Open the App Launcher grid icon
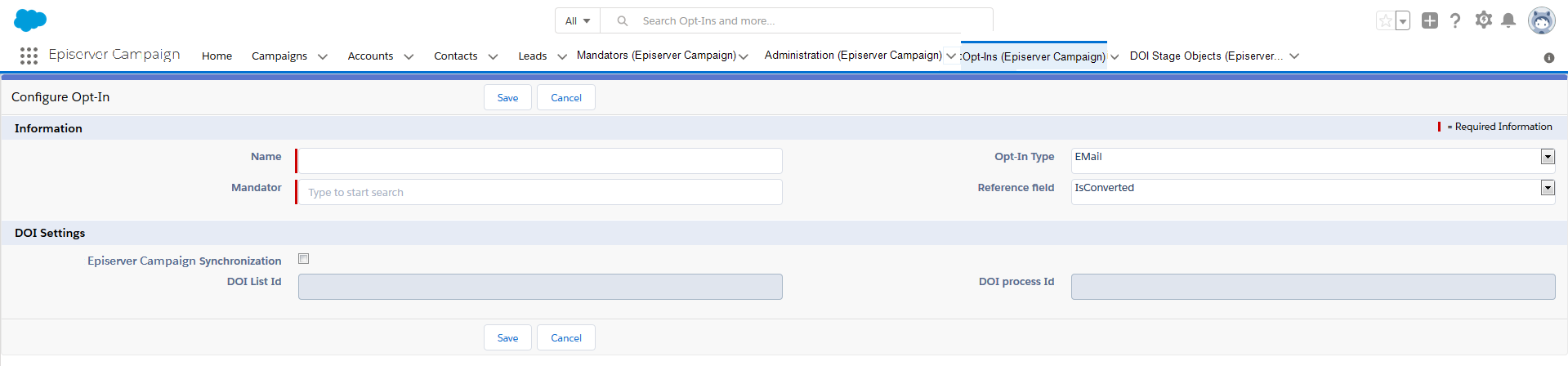Screen dimensions: 1568x366 pos(29,56)
